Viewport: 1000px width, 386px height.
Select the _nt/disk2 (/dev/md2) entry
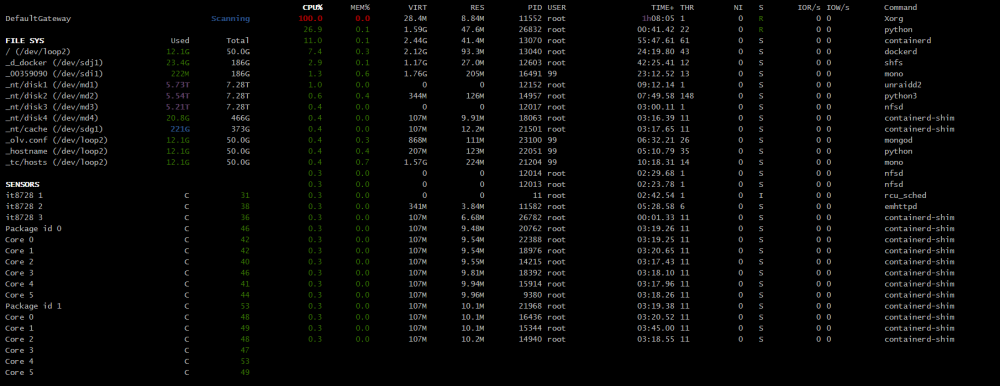52,96
